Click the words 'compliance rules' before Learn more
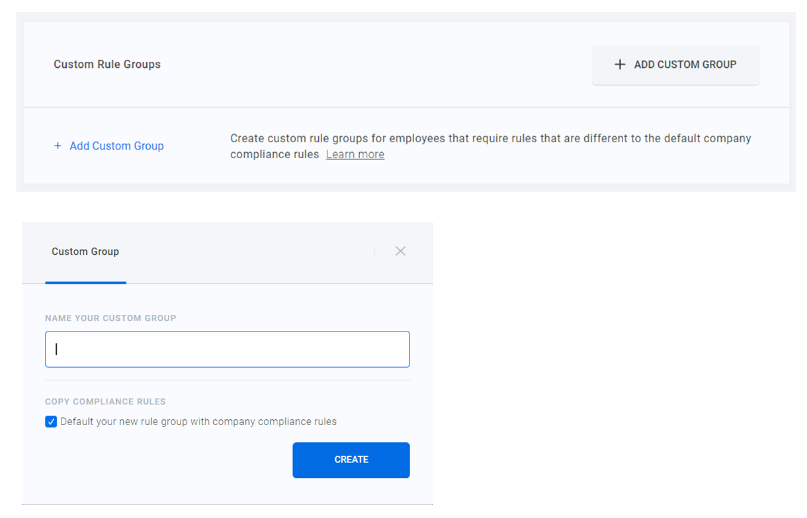Screen dimensions: 807x518 275,155
